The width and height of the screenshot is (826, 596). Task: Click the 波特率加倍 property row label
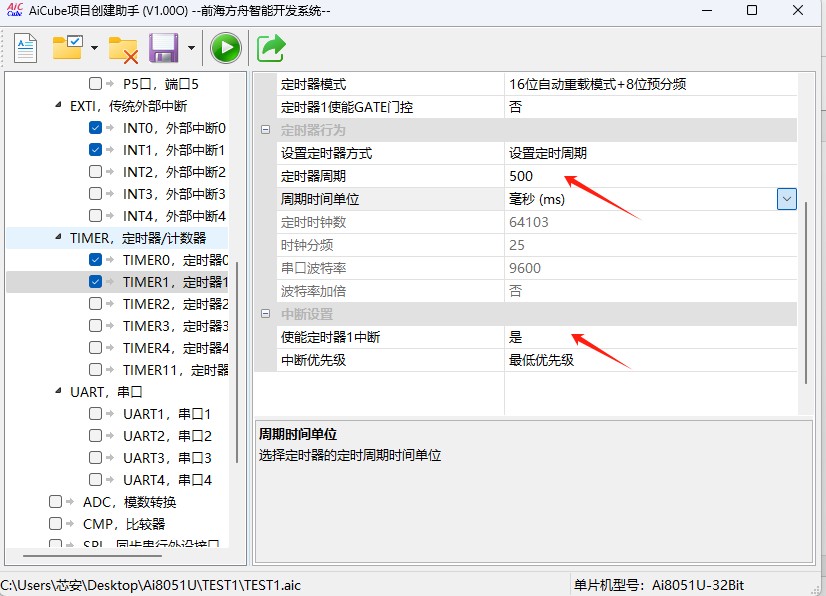coord(313,291)
